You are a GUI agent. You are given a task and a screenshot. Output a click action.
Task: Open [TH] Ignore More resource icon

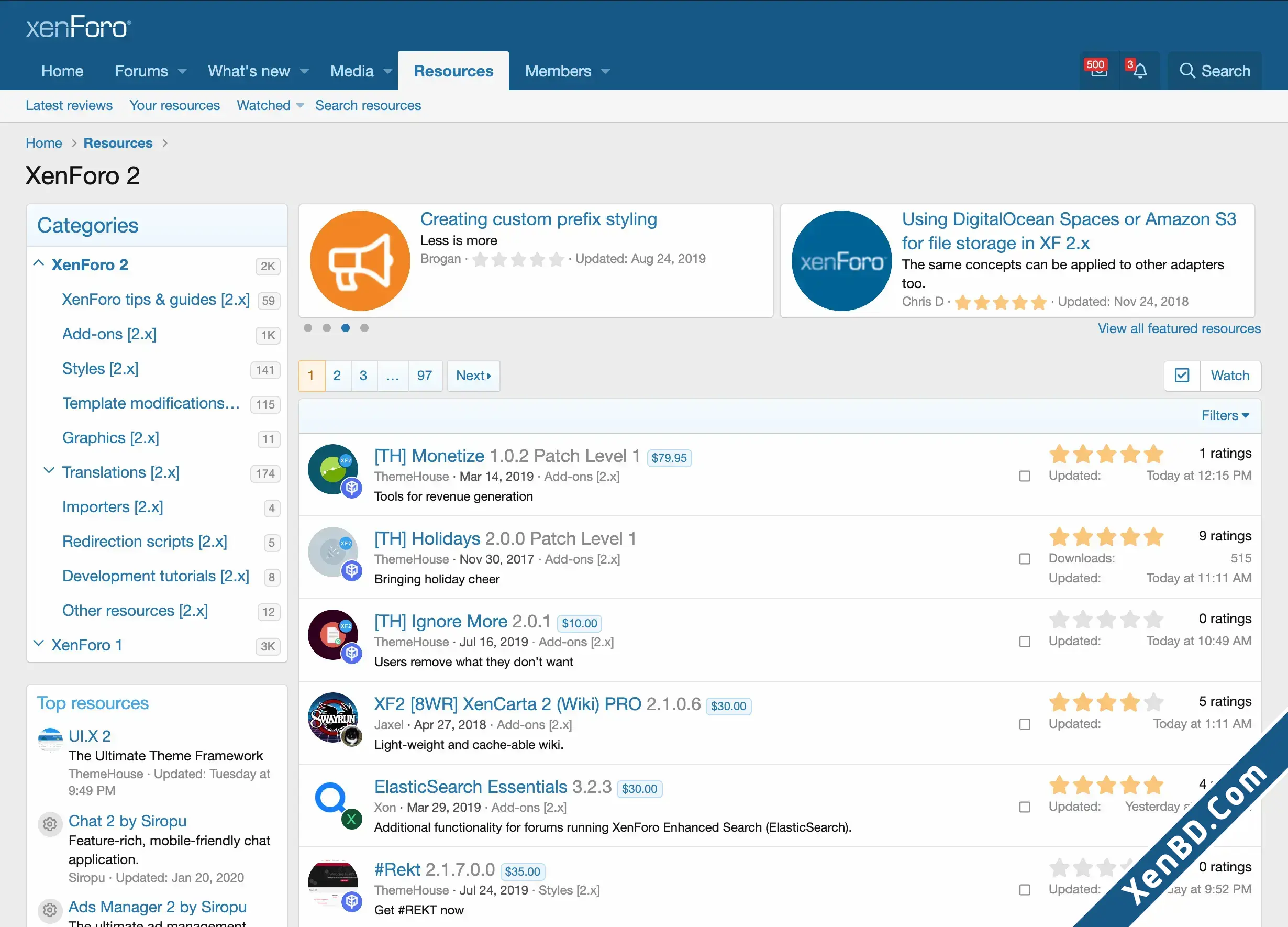[333, 635]
